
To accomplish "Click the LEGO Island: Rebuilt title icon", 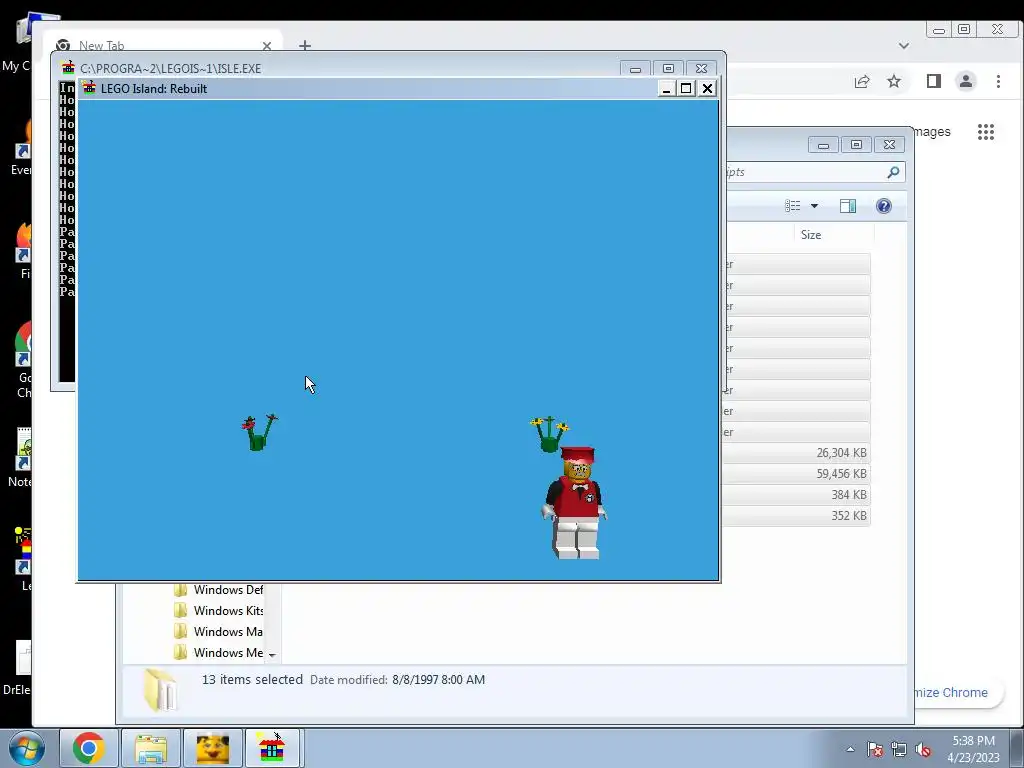I will click(x=89, y=88).
